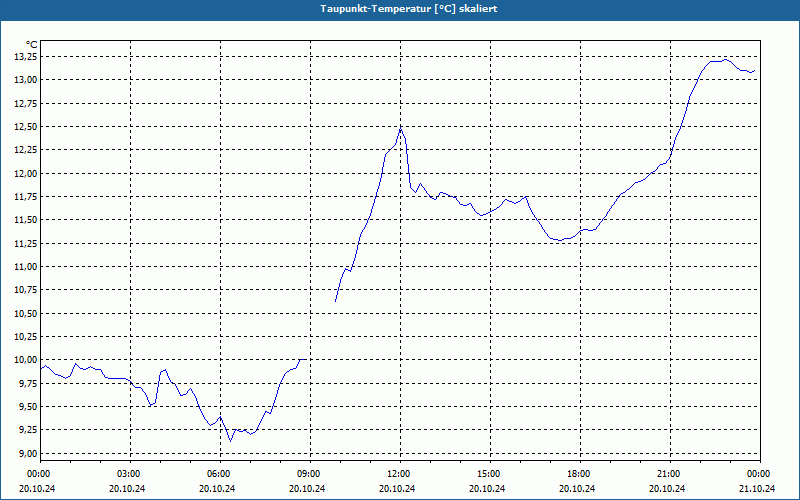Click the chart title Taupunkt-Temperatur [°C] skaliert
The image size is (800, 500).
click(x=409, y=9)
